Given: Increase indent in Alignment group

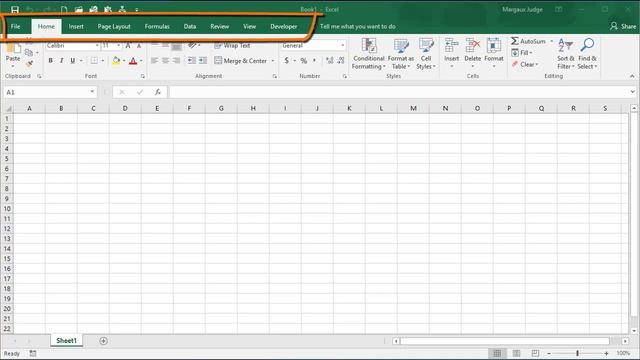Looking at the screenshot, I should point(202,61).
